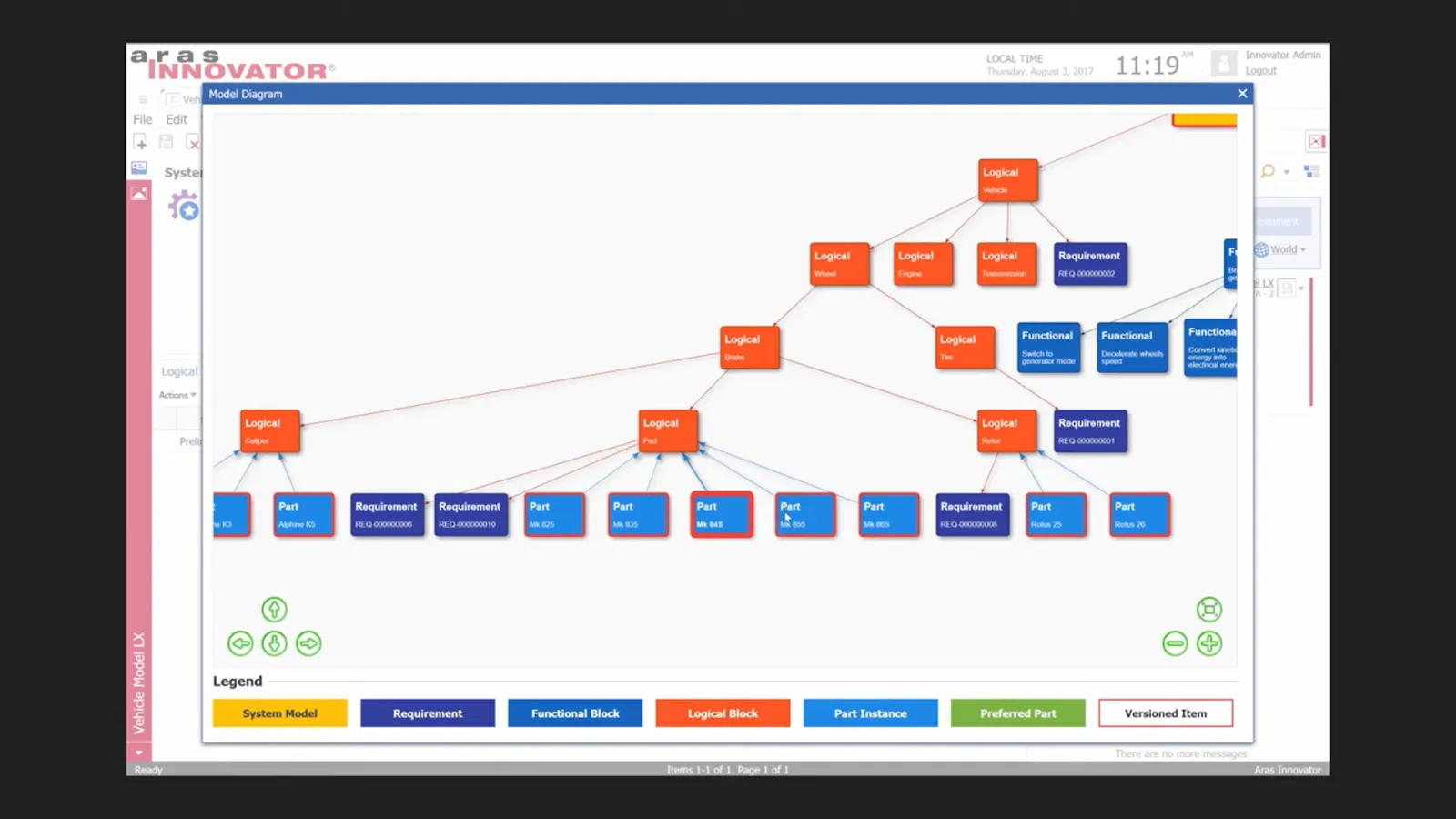Expand the Vehicle Model LX sidebar arrow
The width and height of the screenshot is (1456, 819).
(x=138, y=753)
